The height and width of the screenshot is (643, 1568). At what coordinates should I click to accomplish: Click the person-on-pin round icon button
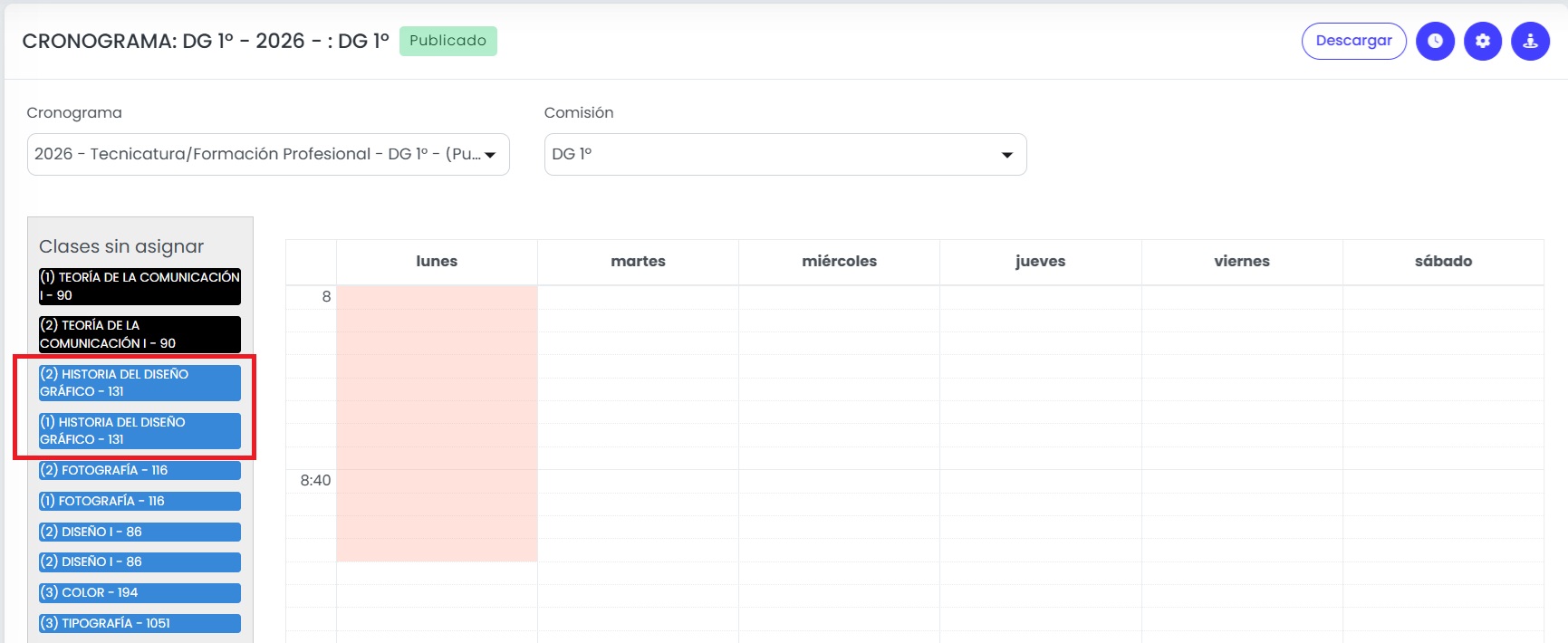pos(1530,41)
